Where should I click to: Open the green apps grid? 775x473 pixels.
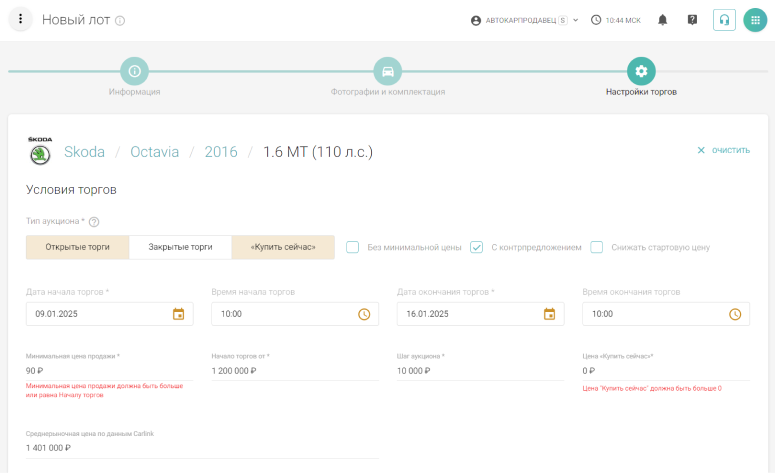click(755, 20)
